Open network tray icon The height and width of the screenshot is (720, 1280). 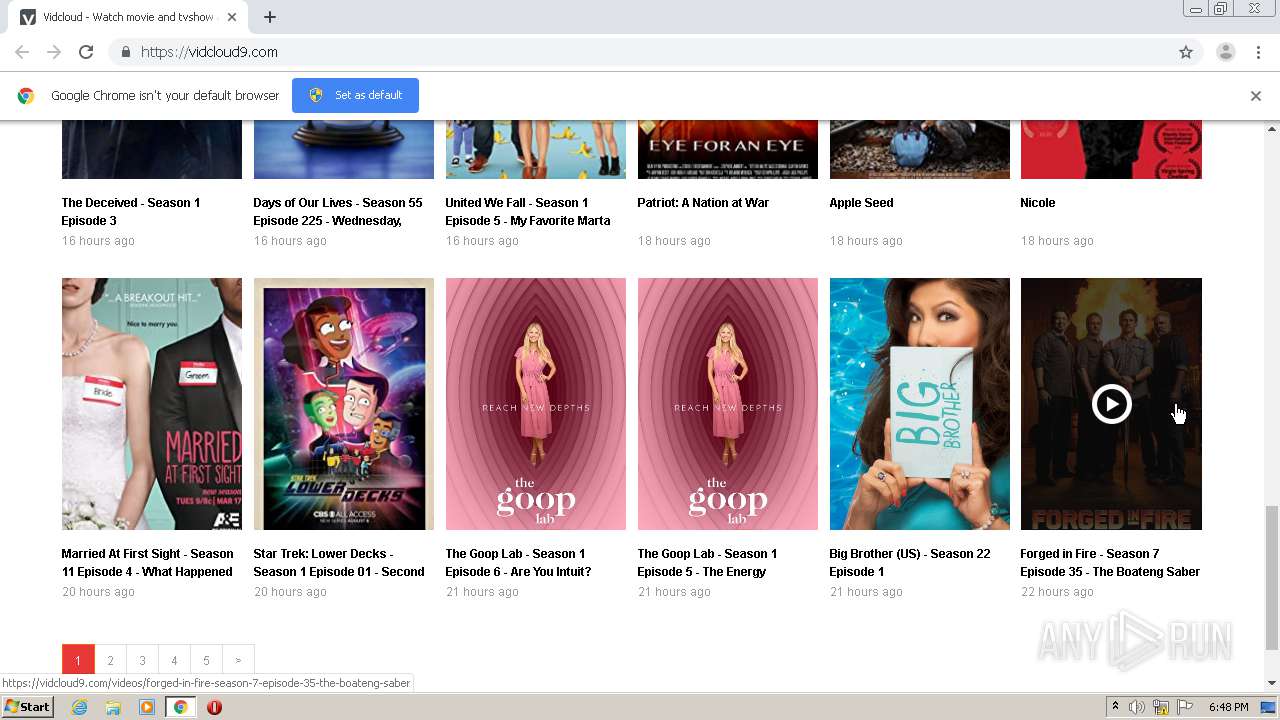pyautogui.click(x=1161, y=707)
